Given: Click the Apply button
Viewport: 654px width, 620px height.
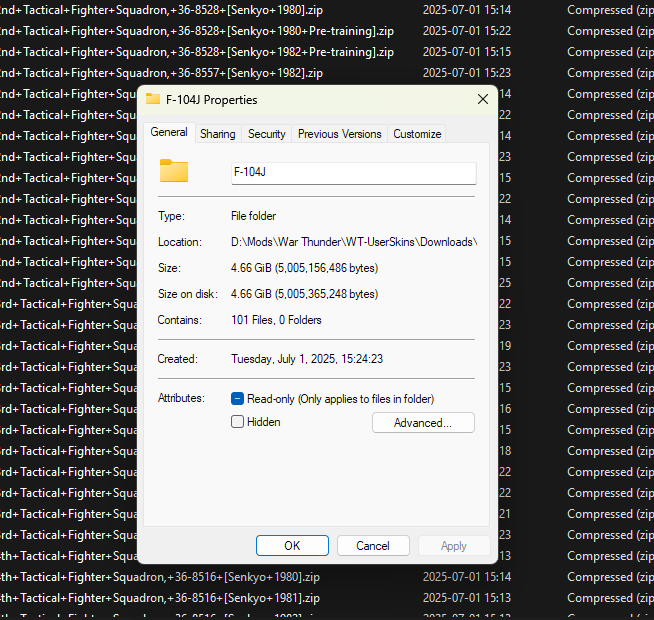Looking at the screenshot, I should [x=454, y=546].
